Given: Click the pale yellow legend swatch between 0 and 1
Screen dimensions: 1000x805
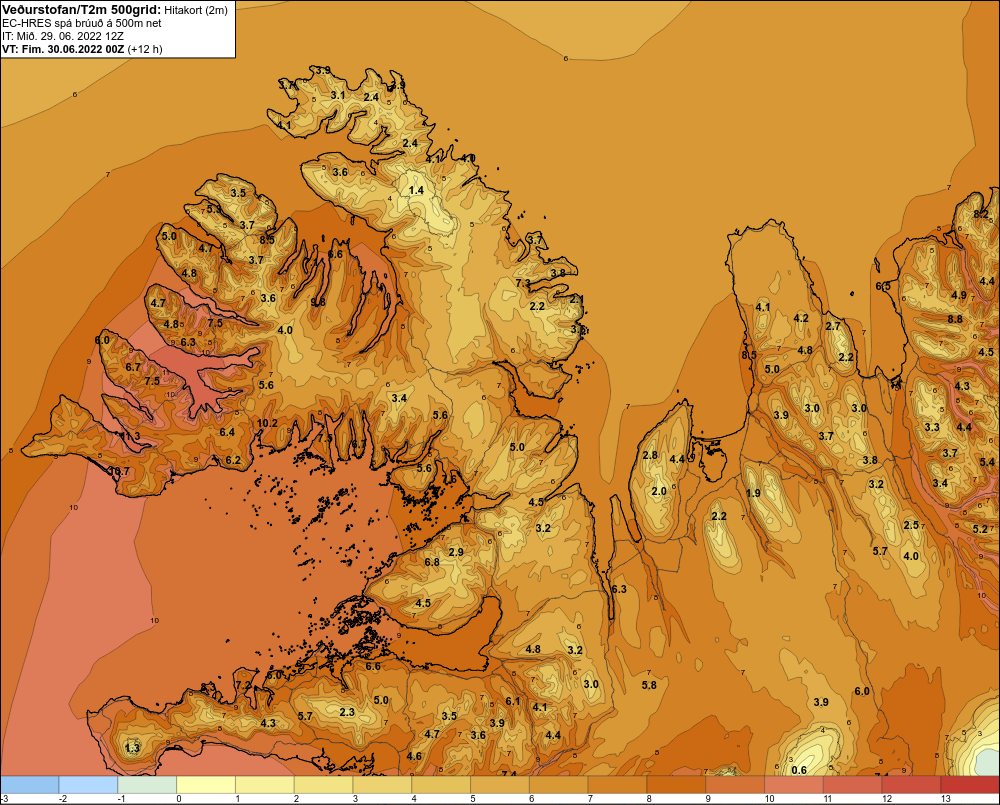Looking at the screenshot, I should point(206,785).
